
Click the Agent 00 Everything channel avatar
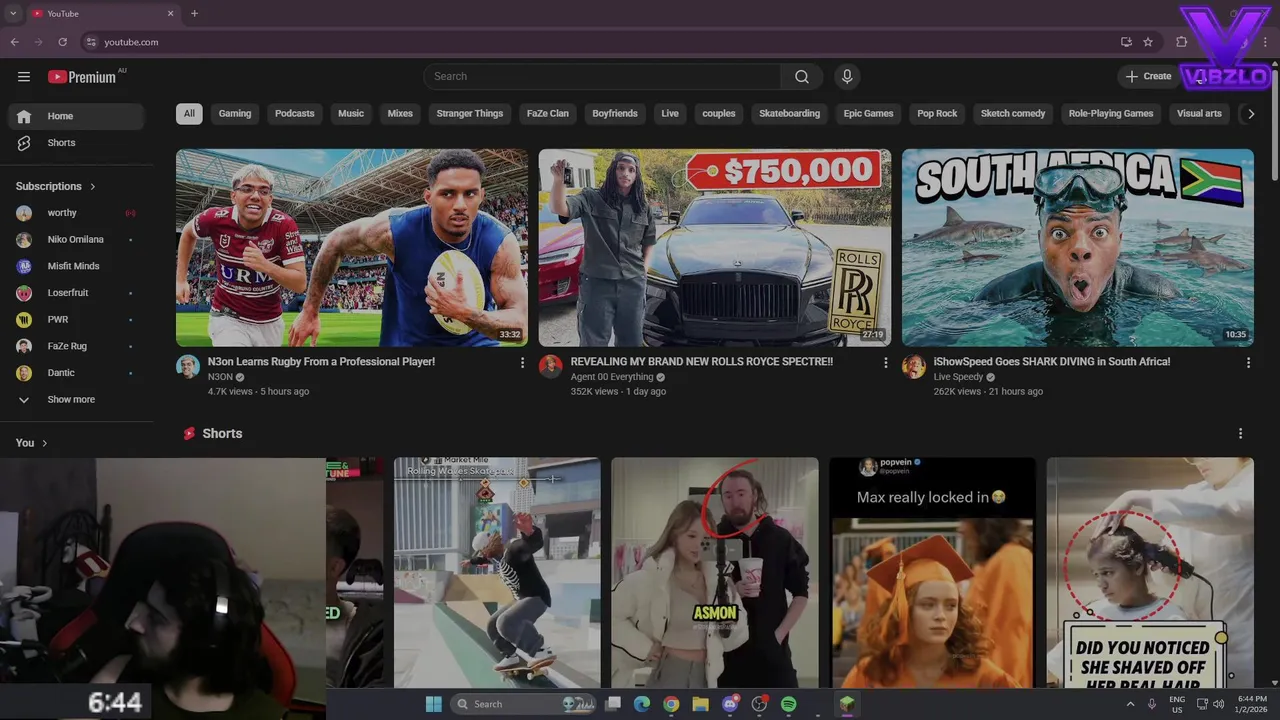551,366
